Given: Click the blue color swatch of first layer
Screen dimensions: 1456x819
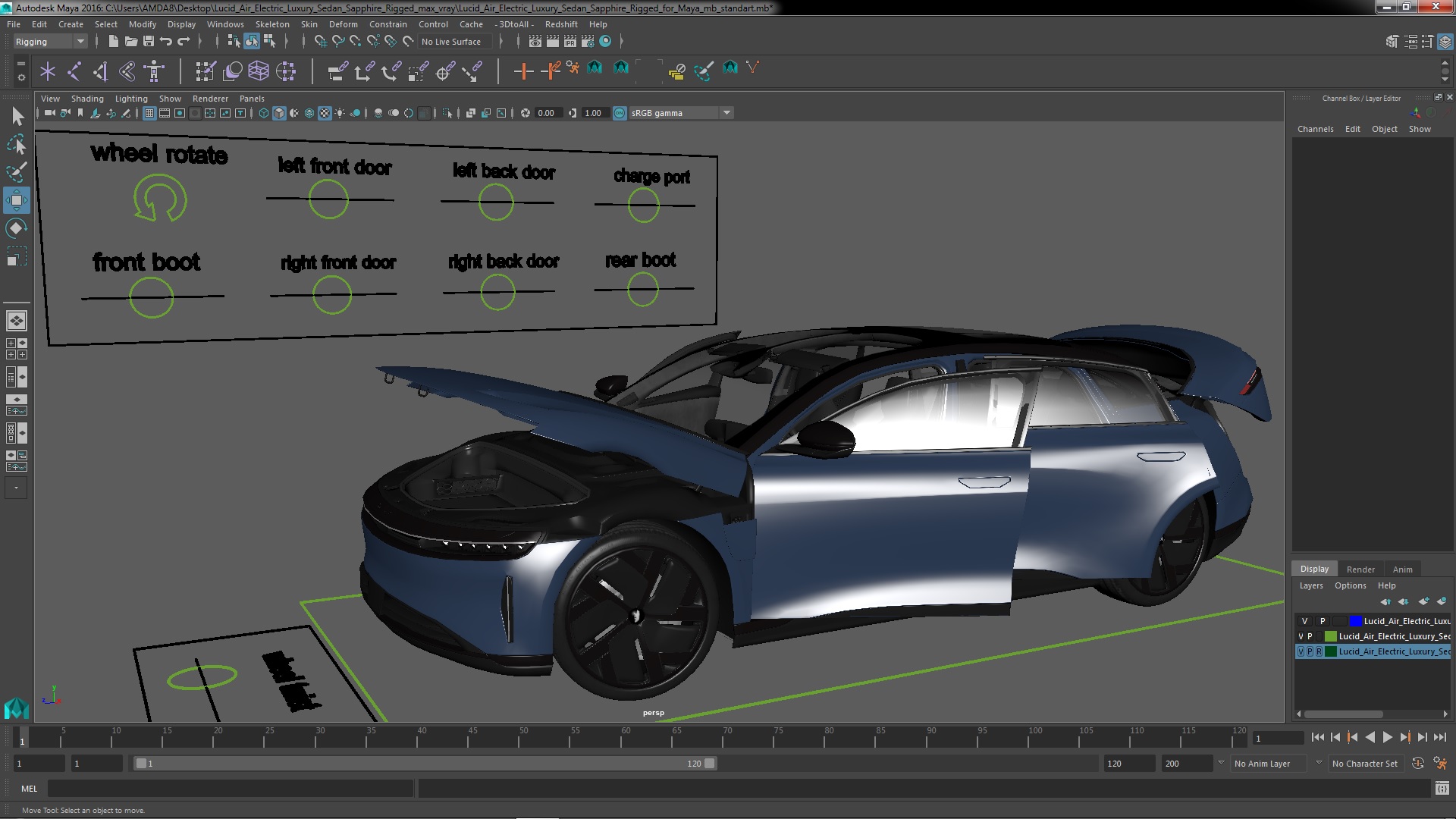Looking at the screenshot, I should point(1356,621).
